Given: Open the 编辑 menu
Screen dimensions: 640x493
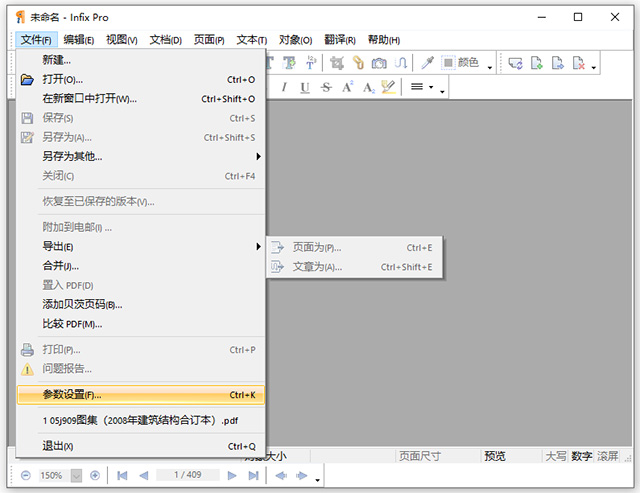Looking at the screenshot, I should pos(78,40).
